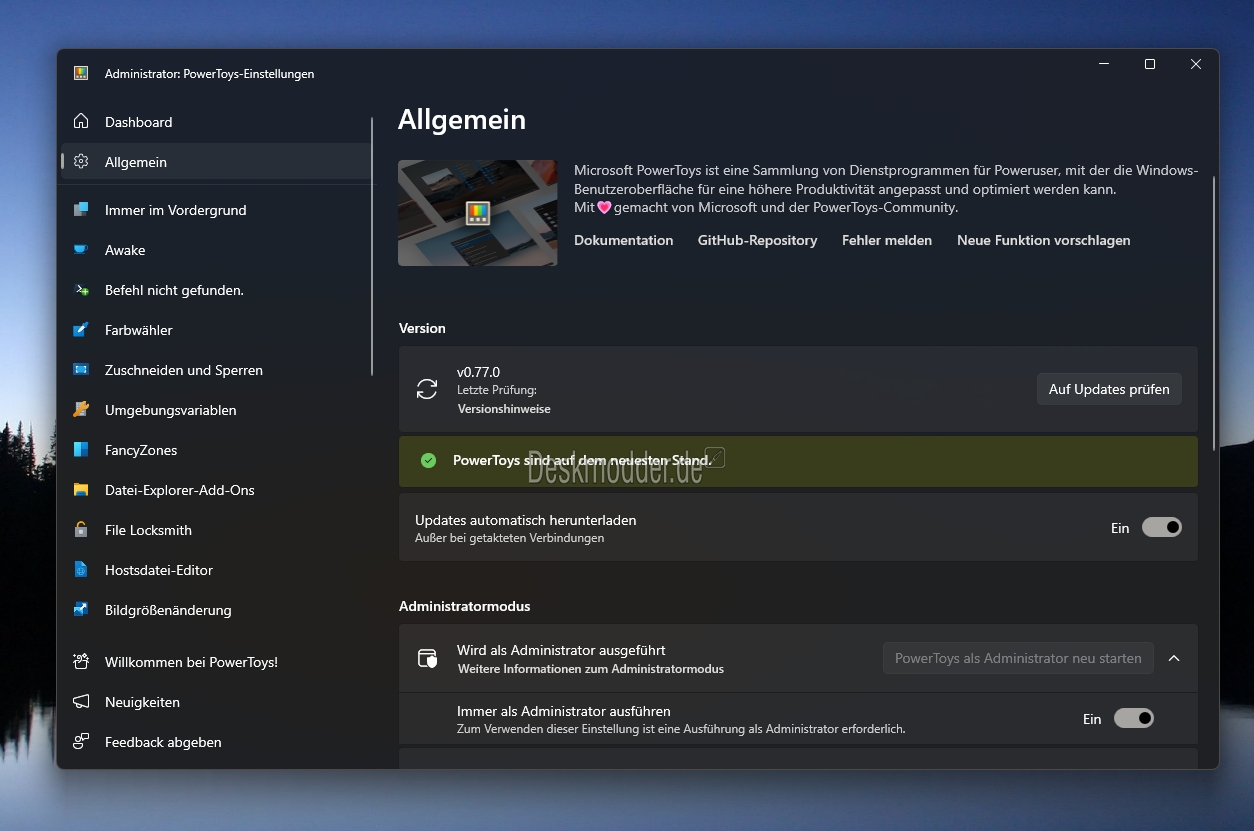
Task: Open Bildgrößenänderung settings
Action: (x=215, y=610)
